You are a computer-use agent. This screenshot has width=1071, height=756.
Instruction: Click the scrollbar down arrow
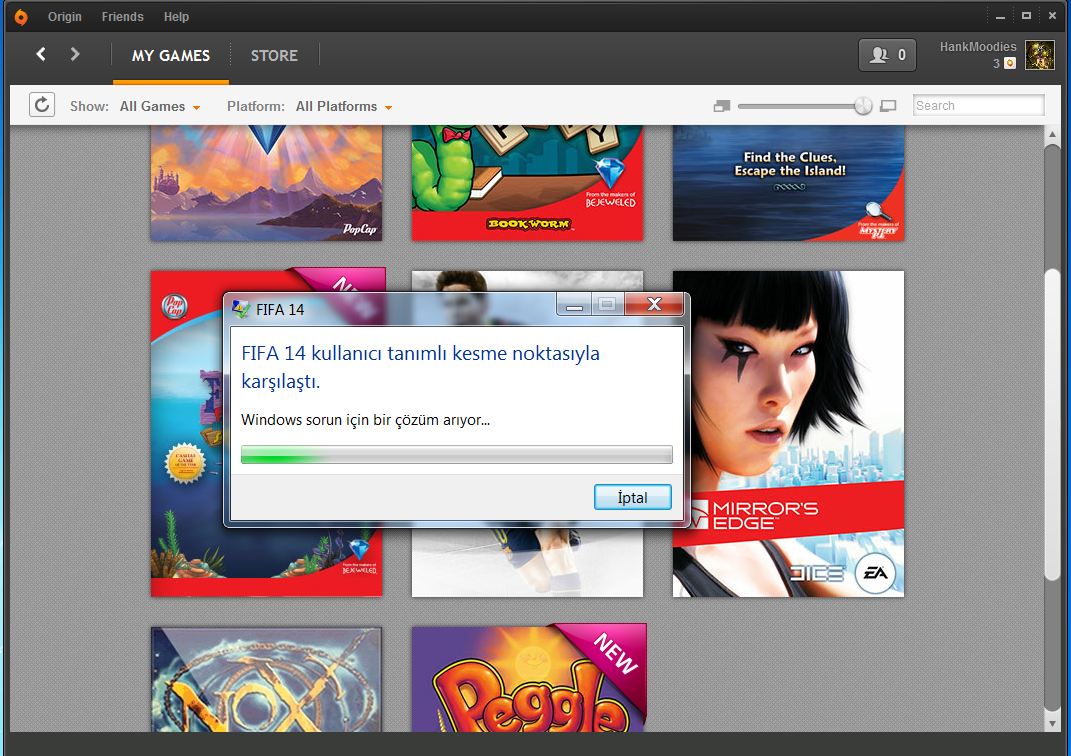pos(1052,723)
